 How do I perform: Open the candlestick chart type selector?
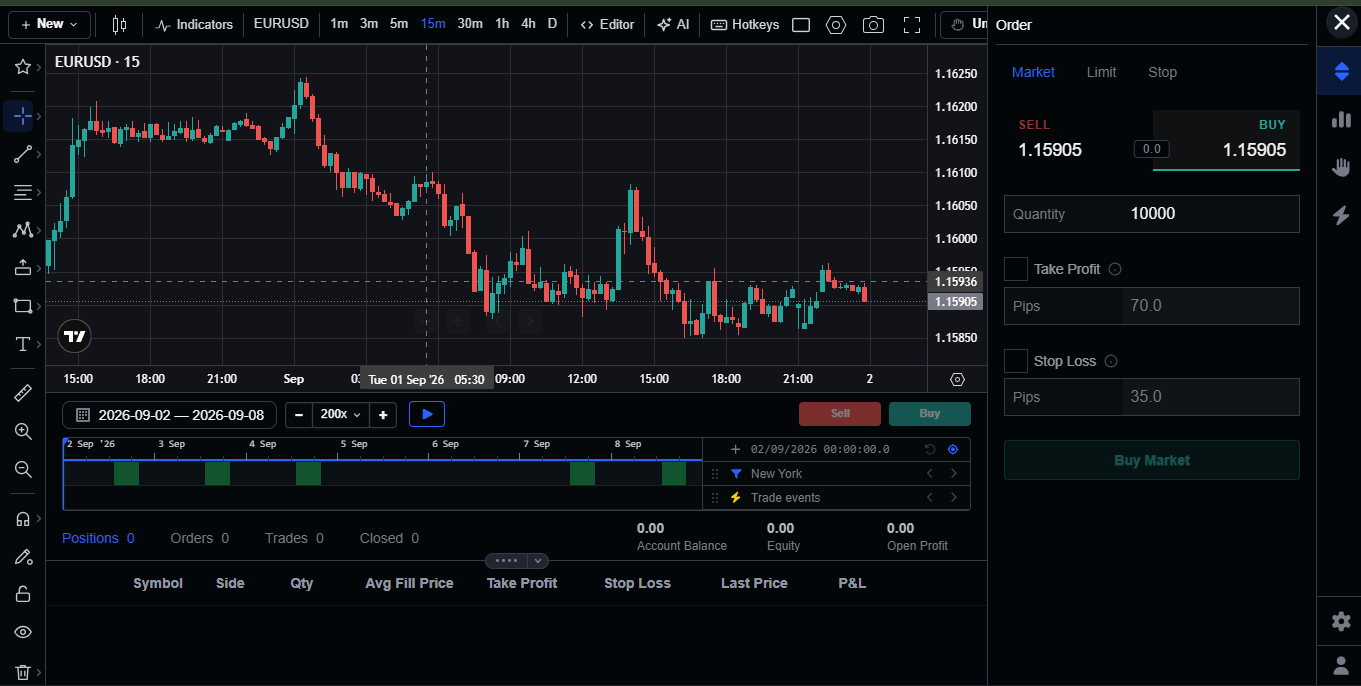click(120, 24)
